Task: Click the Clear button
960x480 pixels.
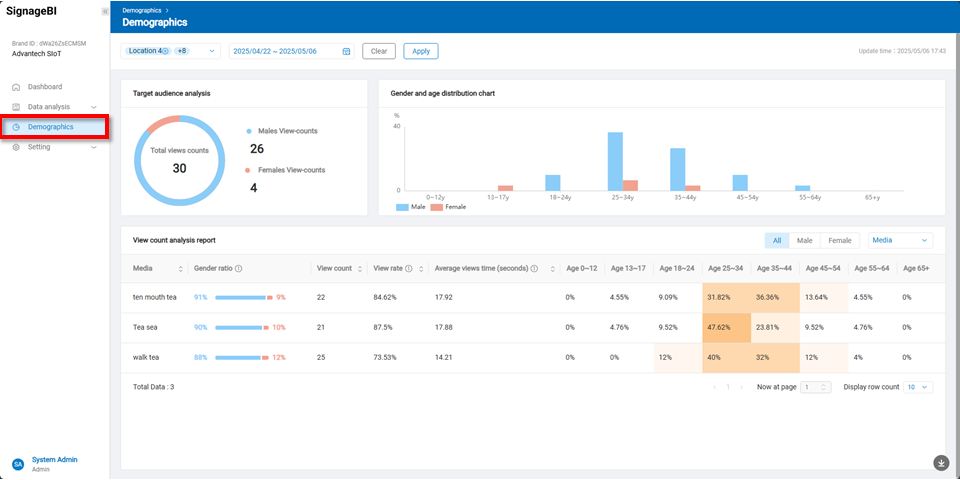Action: coord(379,51)
